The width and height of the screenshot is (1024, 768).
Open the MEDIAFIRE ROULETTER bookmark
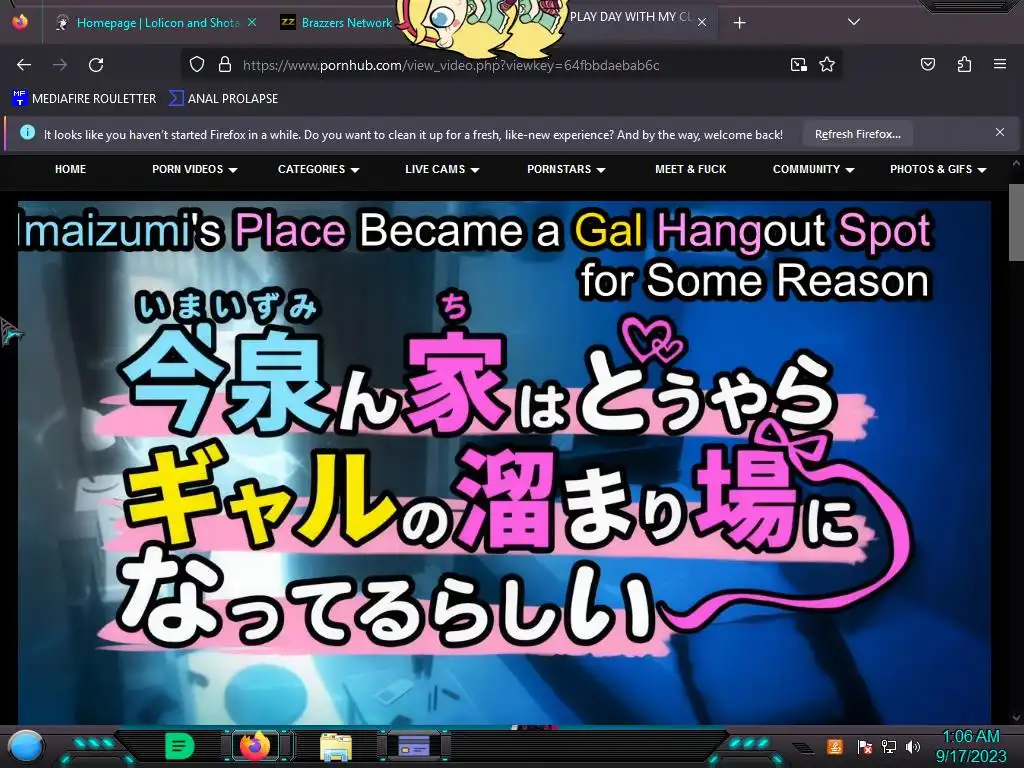click(84, 99)
